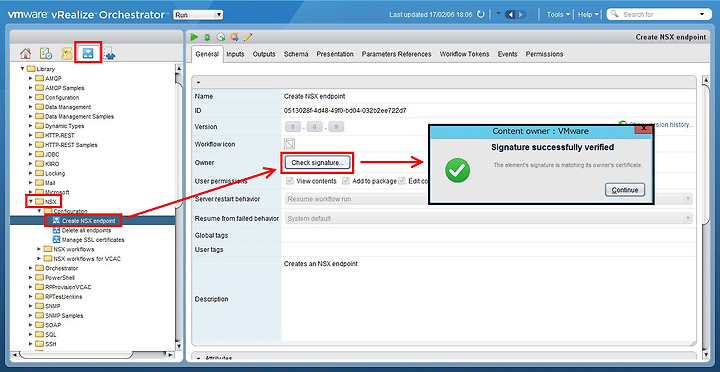This screenshot has height=372, width=720.
Task: Open the policies scroll icon
Action: [x=67, y=54]
